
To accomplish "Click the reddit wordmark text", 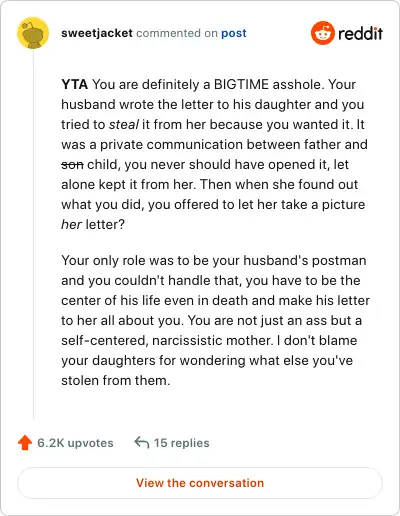I will click(x=361, y=33).
